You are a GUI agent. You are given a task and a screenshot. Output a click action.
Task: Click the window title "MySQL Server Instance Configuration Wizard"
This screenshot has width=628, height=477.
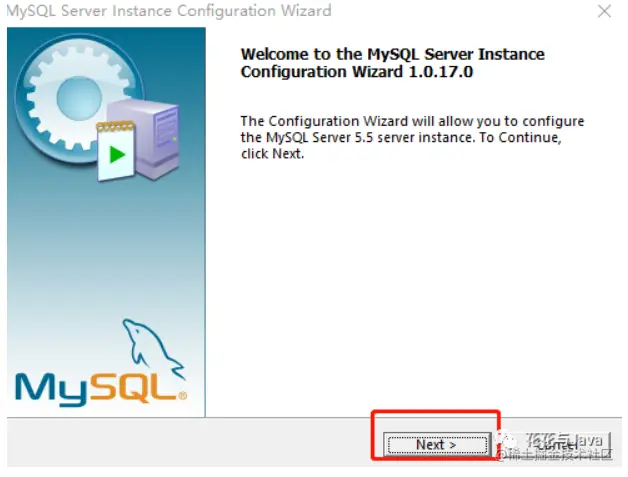tap(169, 11)
